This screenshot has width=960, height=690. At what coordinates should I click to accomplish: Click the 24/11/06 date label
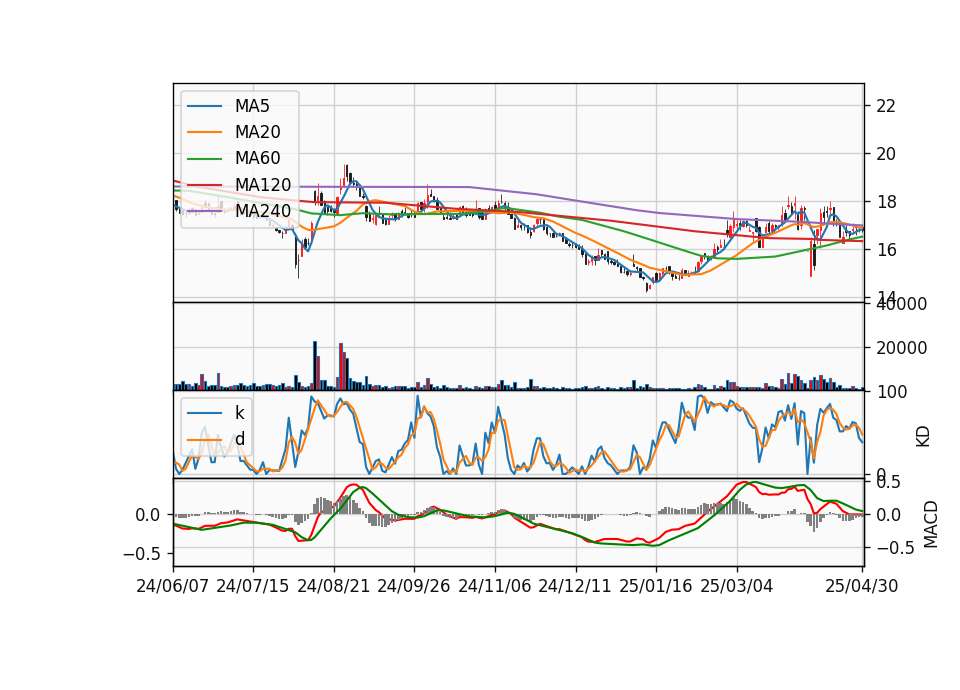click(495, 586)
